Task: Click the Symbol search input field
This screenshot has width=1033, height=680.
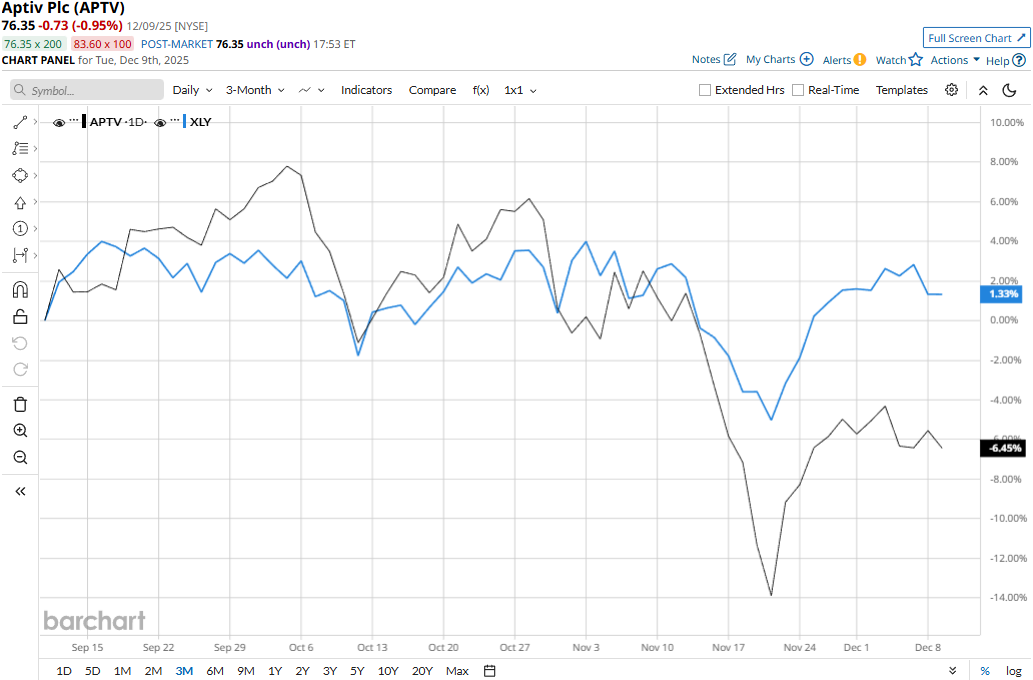Action: point(87,90)
